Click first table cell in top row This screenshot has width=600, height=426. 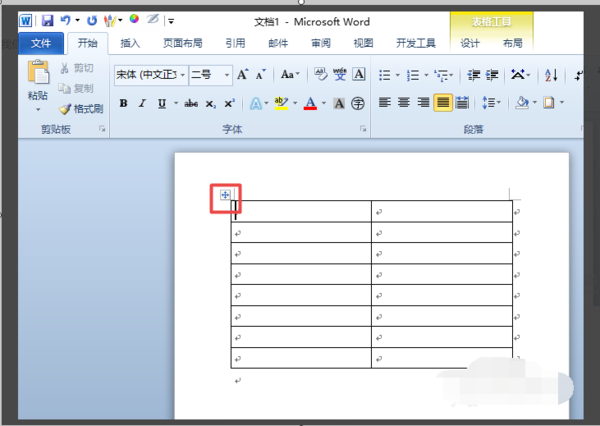pos(301,211)
